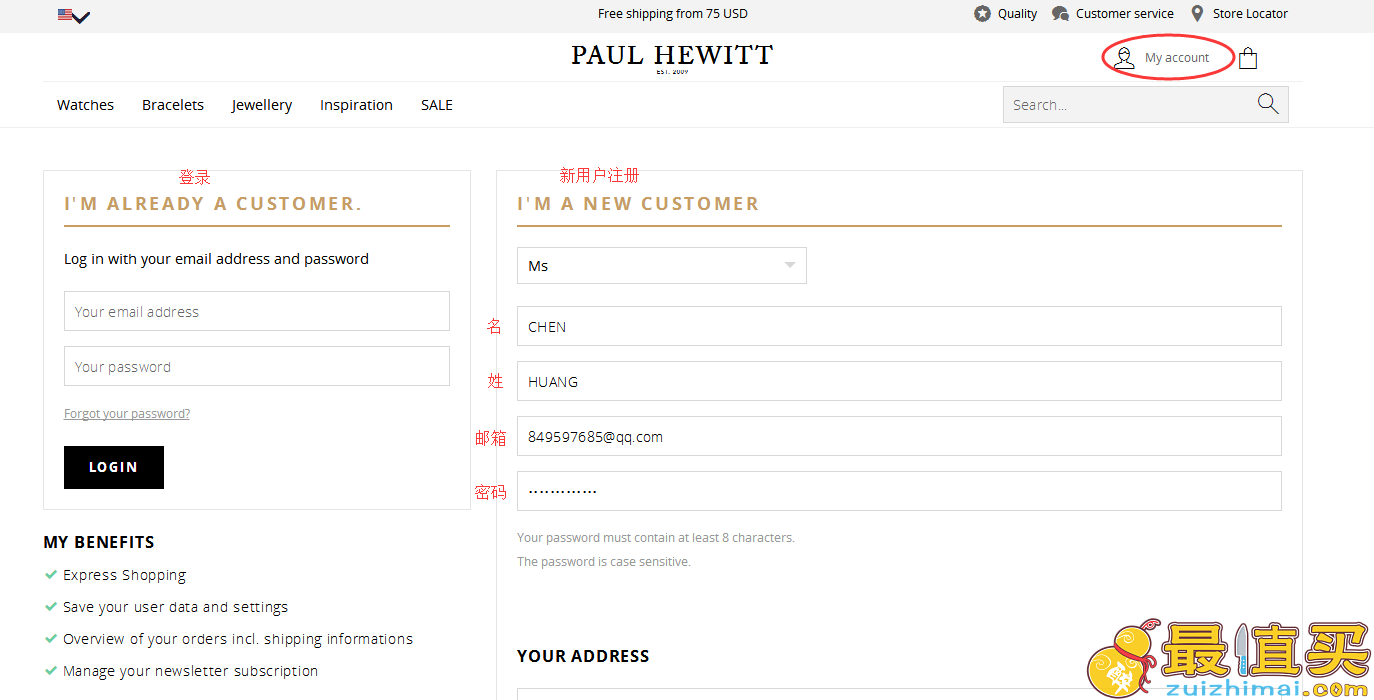The width and height of the screenshot is (1374, 700).
Task: Open the Store Locator link
Action: pos(1250,14)
